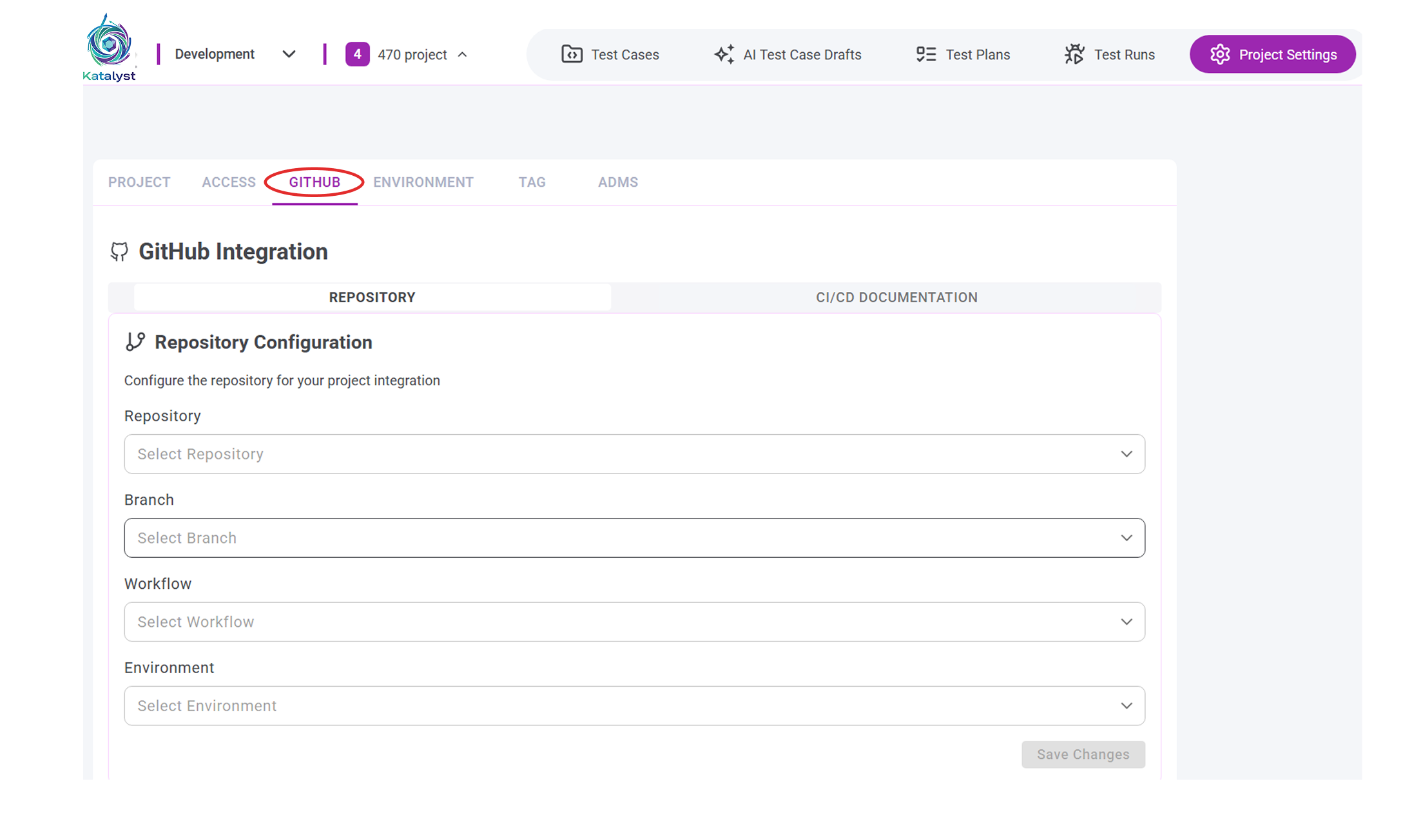Click the AI Test Case Drafts sparkle icon
The width and height of the screenshot is (1403, 840).
coord(724,54)
